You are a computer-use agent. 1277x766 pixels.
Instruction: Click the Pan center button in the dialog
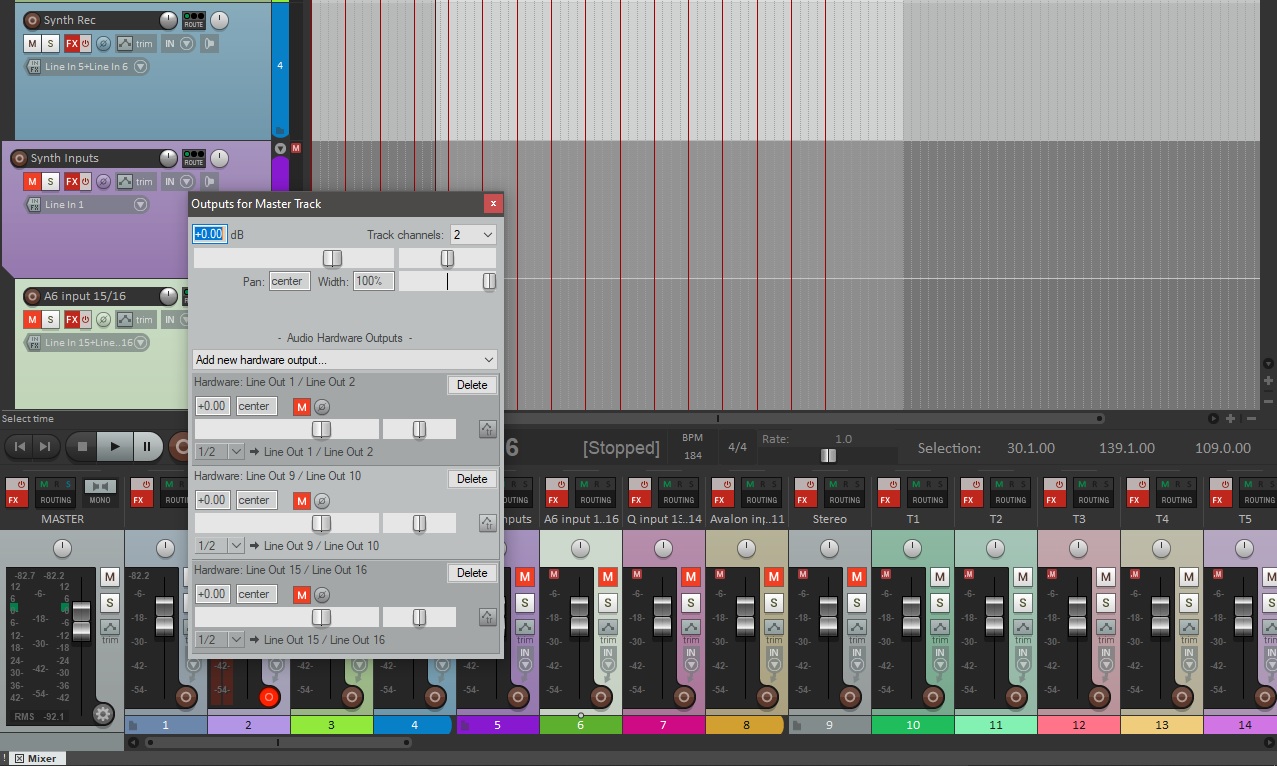(288, 281)
